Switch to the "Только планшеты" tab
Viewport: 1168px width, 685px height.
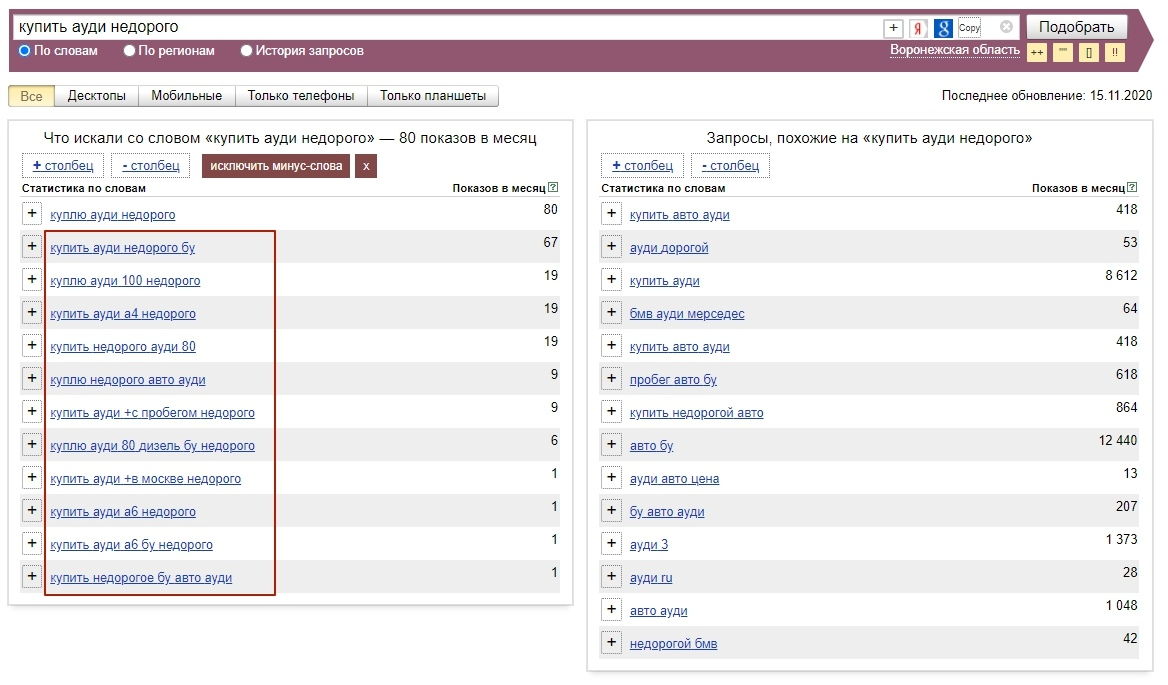(x=433, y=96)
